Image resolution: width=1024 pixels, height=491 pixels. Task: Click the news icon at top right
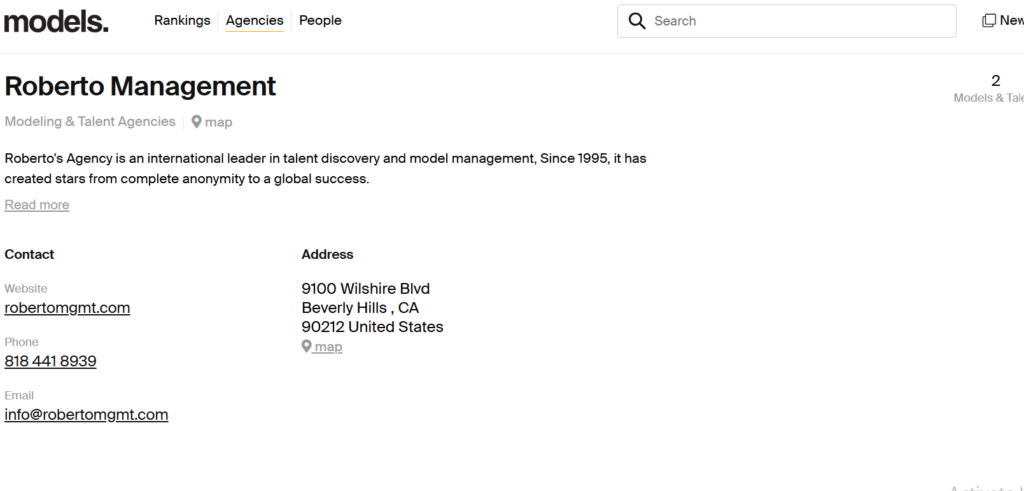[989, 21]
